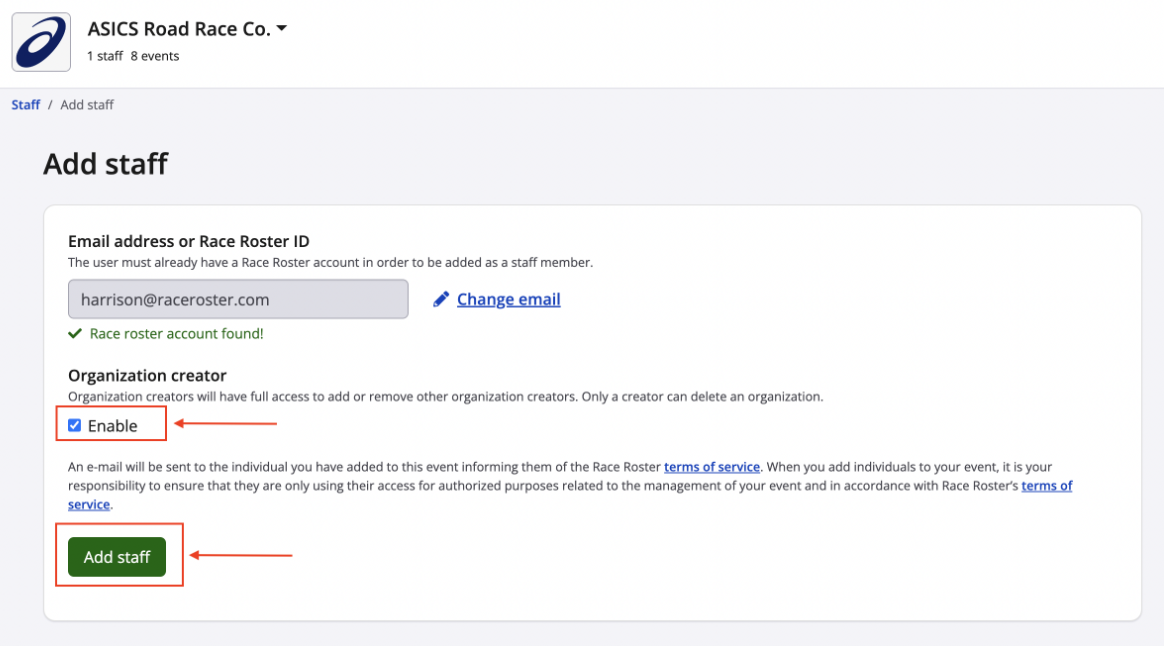Go to the Staff breadcrumb link
This screenshot has height=646, width=1164.
click(26, 105)
